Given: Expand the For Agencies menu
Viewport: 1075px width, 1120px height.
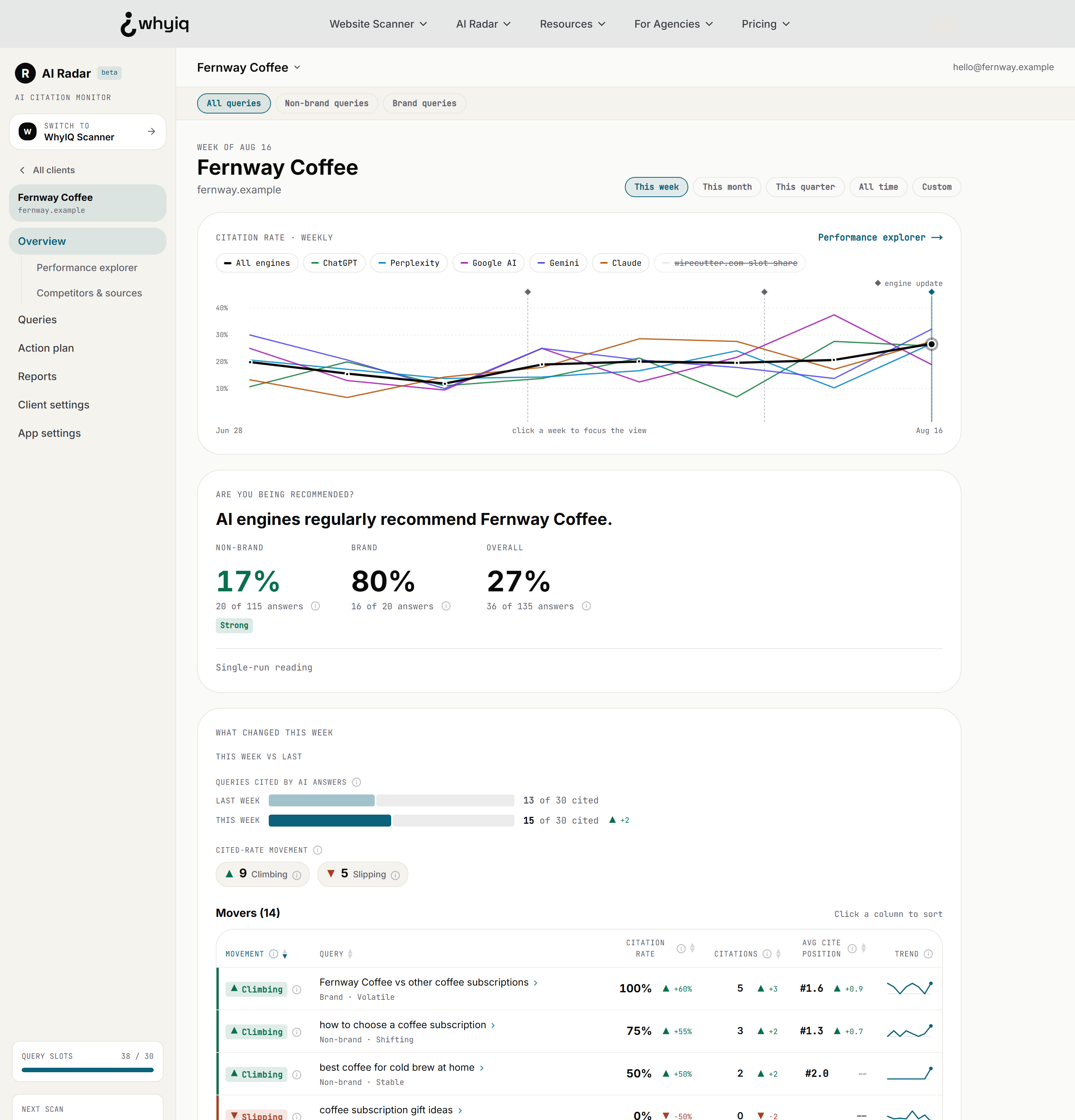Looking at the screenshot, I should (673, 24).
